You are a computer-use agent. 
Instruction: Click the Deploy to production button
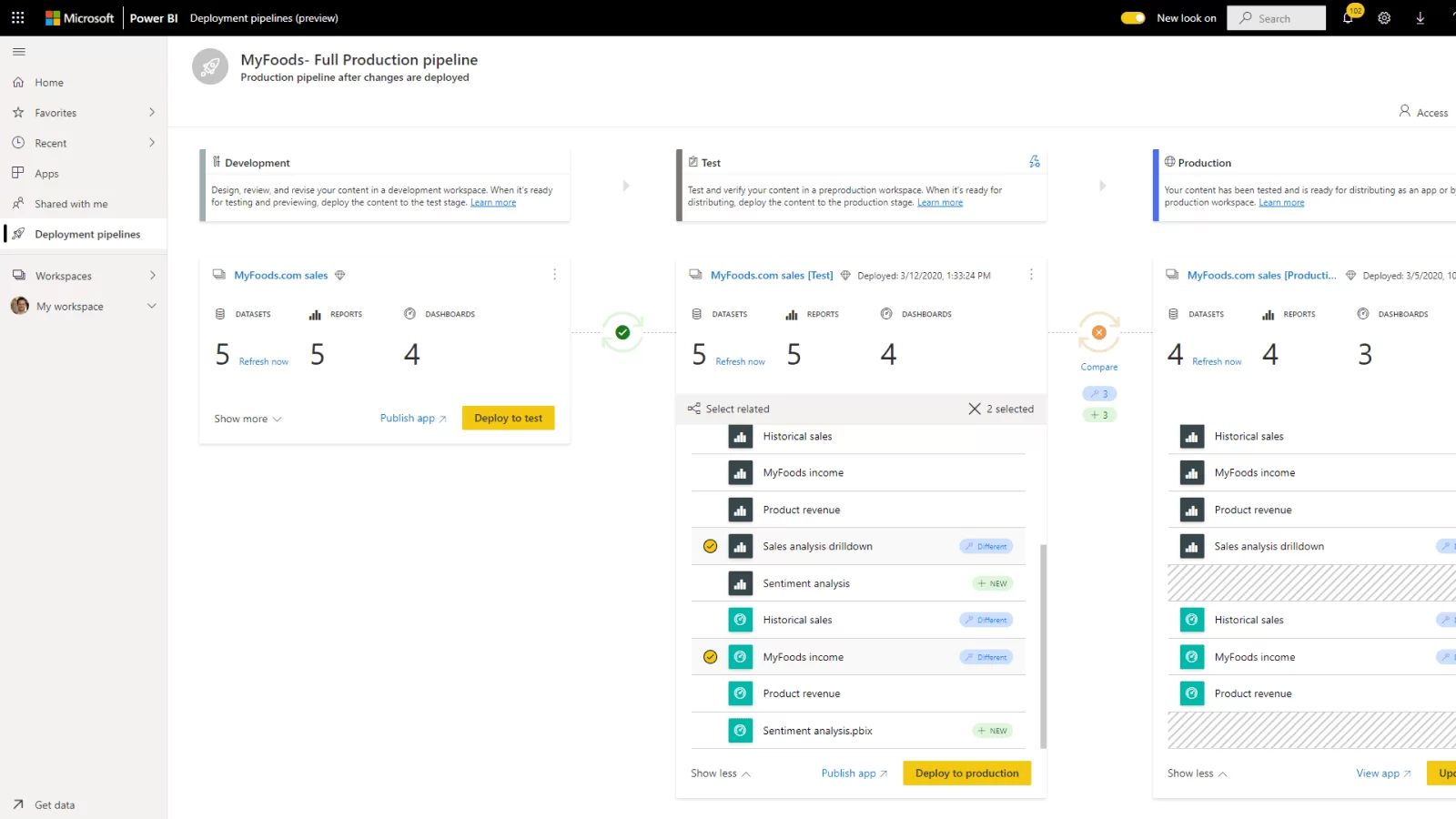pos(966,773)
